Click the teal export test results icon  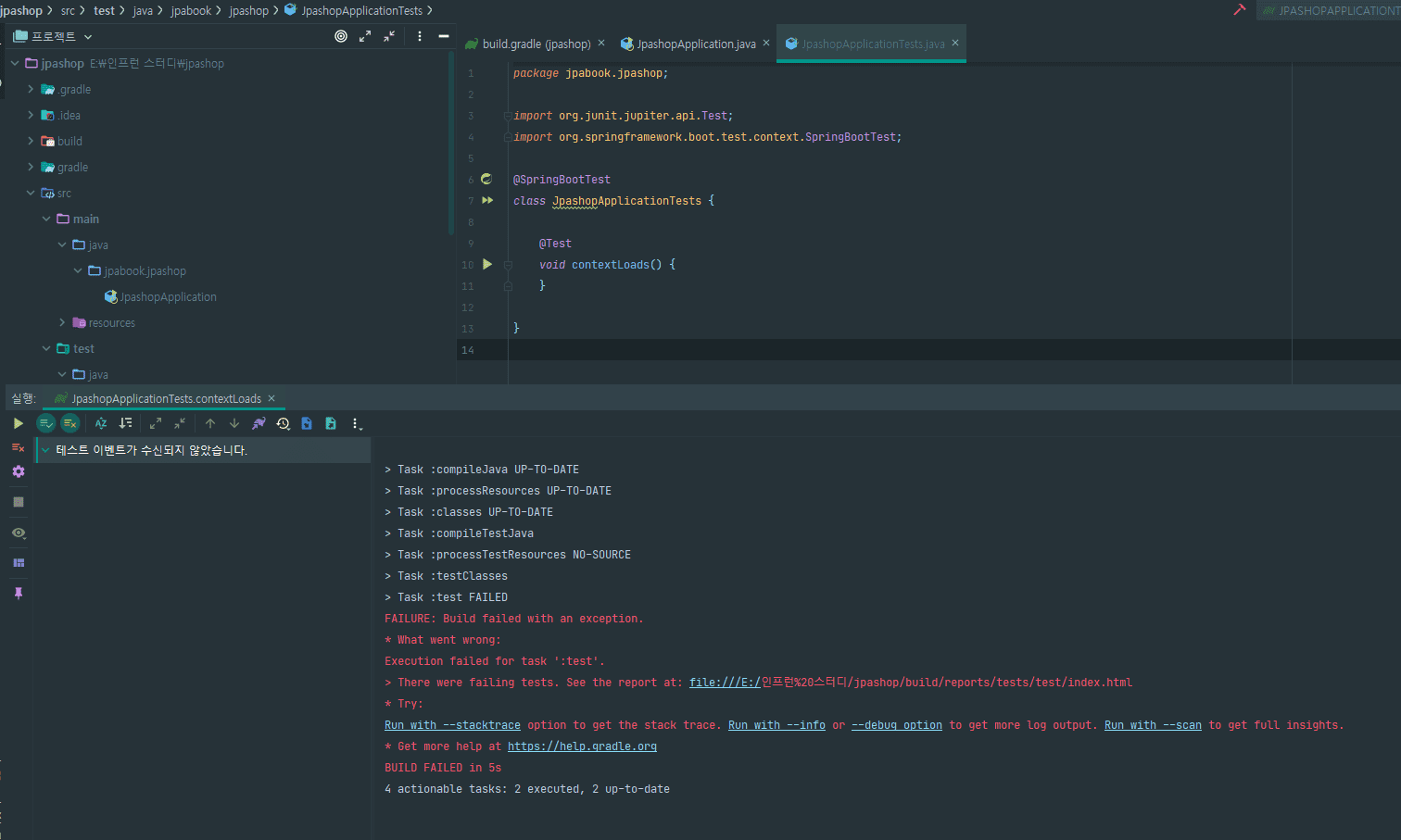[x=331, y=423]
